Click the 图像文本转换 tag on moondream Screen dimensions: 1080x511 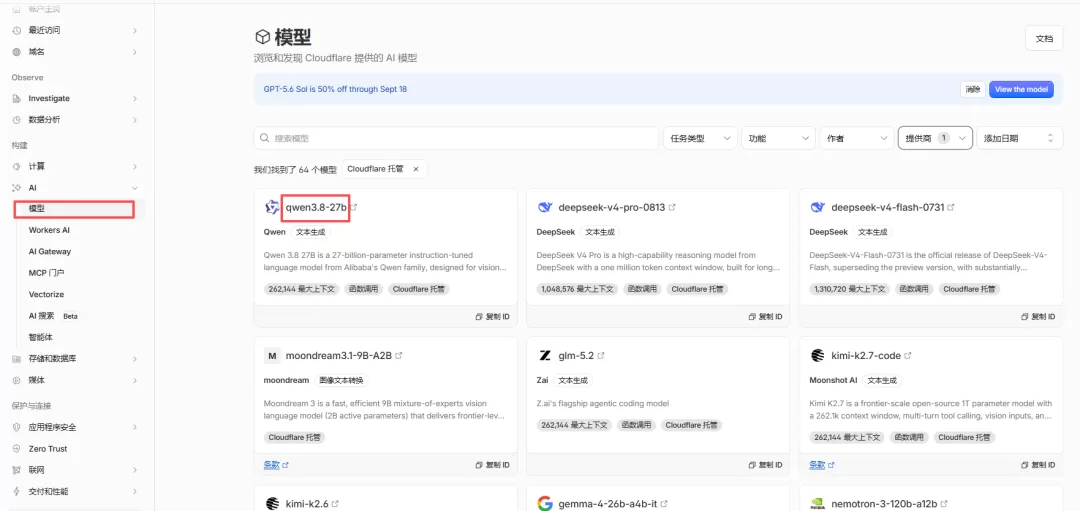[x=343, y=380]
